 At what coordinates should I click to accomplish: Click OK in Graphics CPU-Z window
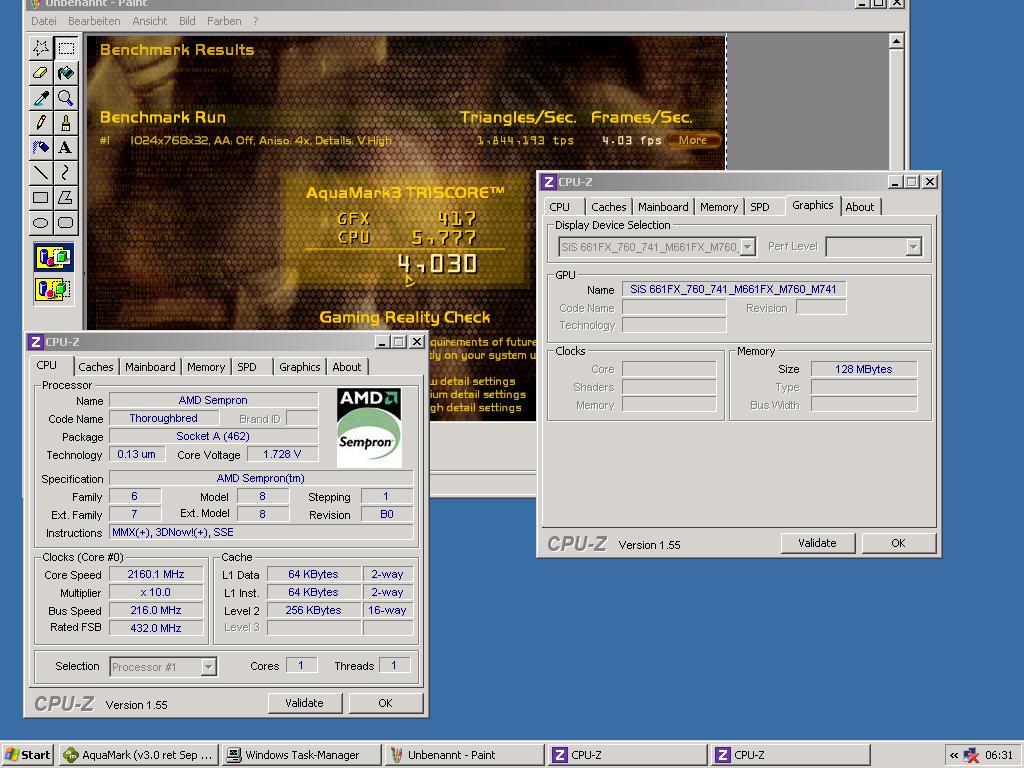[x=899, y=543]
